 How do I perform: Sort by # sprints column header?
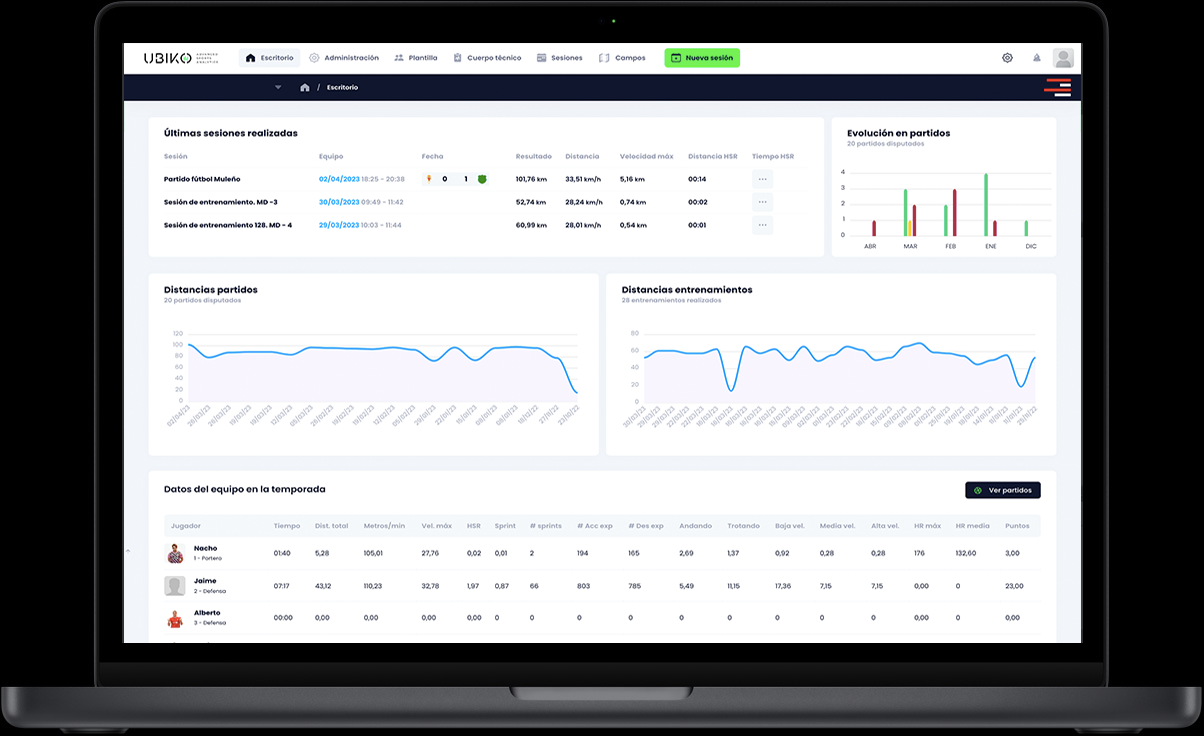click(x=545, y=525)
